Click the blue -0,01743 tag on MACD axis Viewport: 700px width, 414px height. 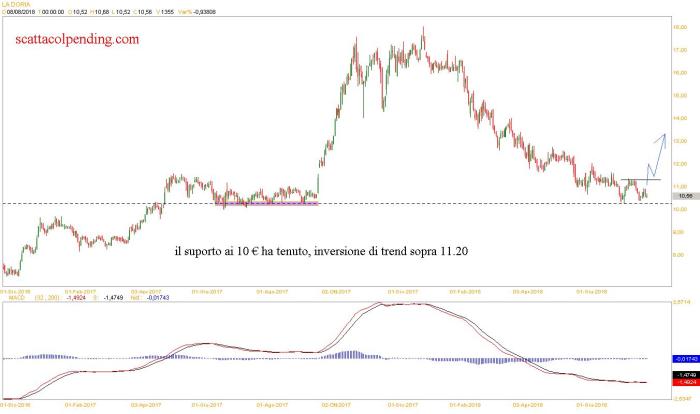pos(686,359)
